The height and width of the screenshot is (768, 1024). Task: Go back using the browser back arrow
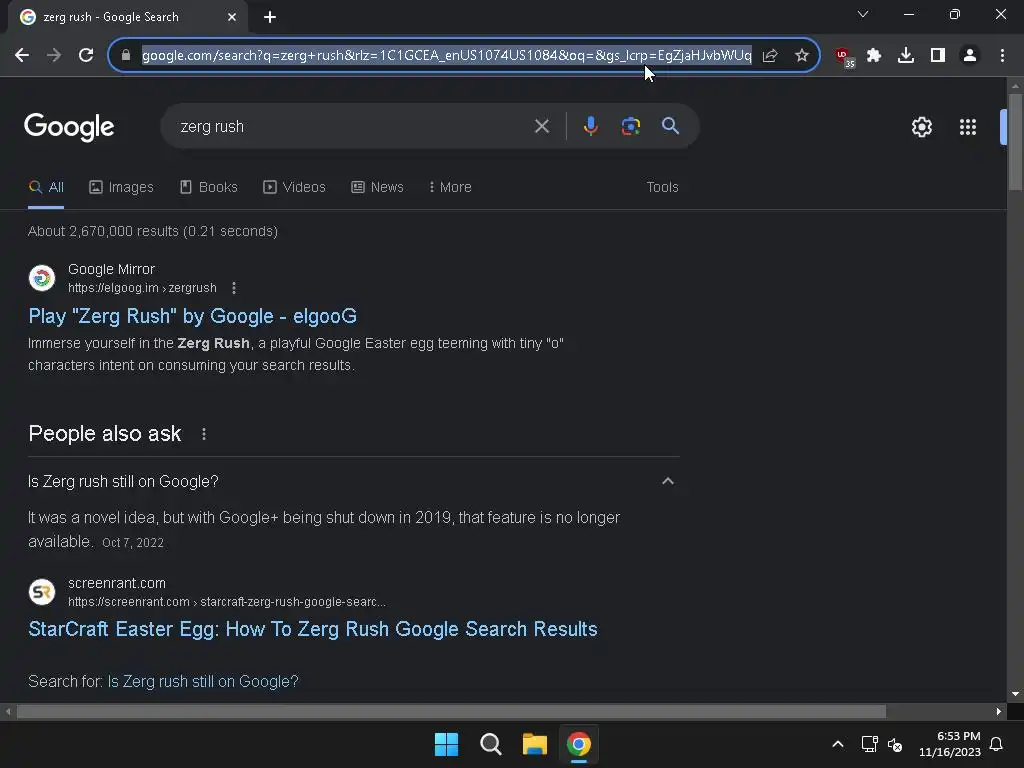tap(22, 56)
